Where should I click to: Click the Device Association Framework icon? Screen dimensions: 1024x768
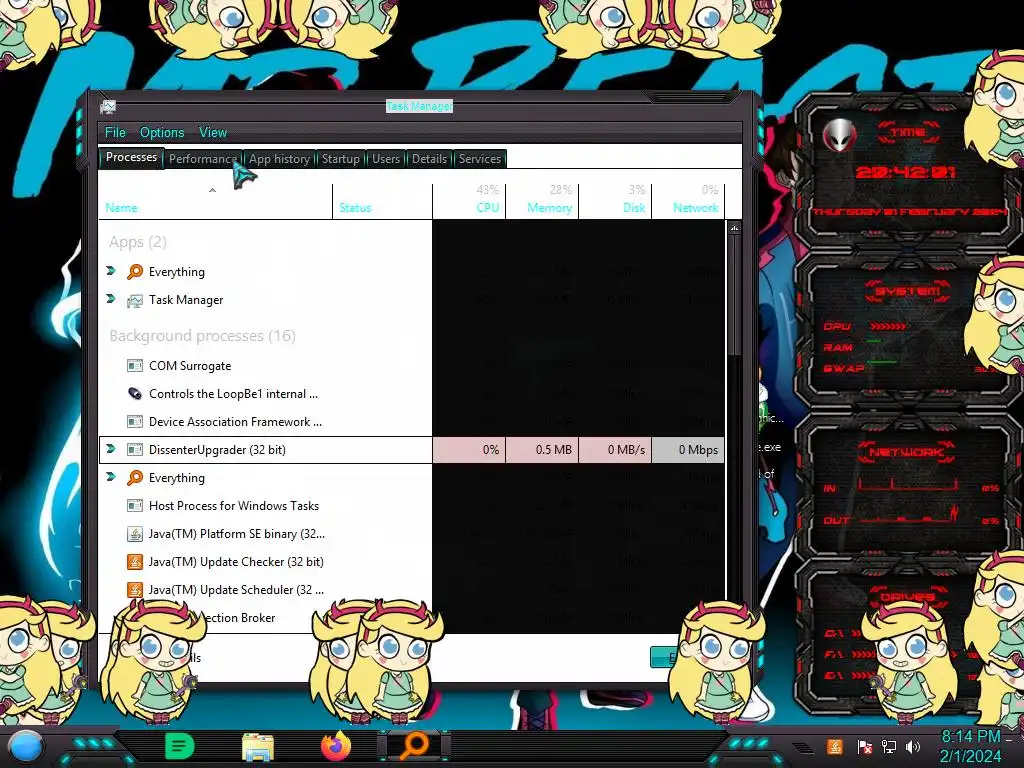(x=135, y=422)
